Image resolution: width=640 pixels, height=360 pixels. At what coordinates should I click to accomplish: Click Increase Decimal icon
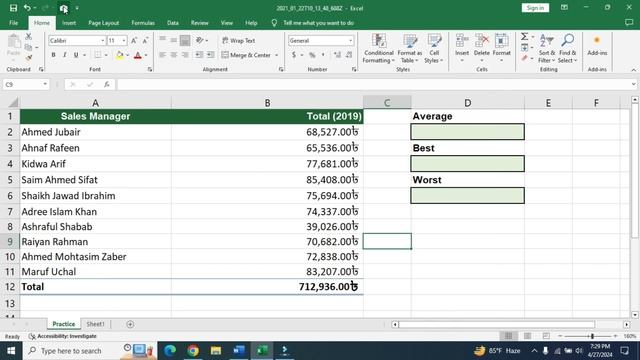(337, 55)
